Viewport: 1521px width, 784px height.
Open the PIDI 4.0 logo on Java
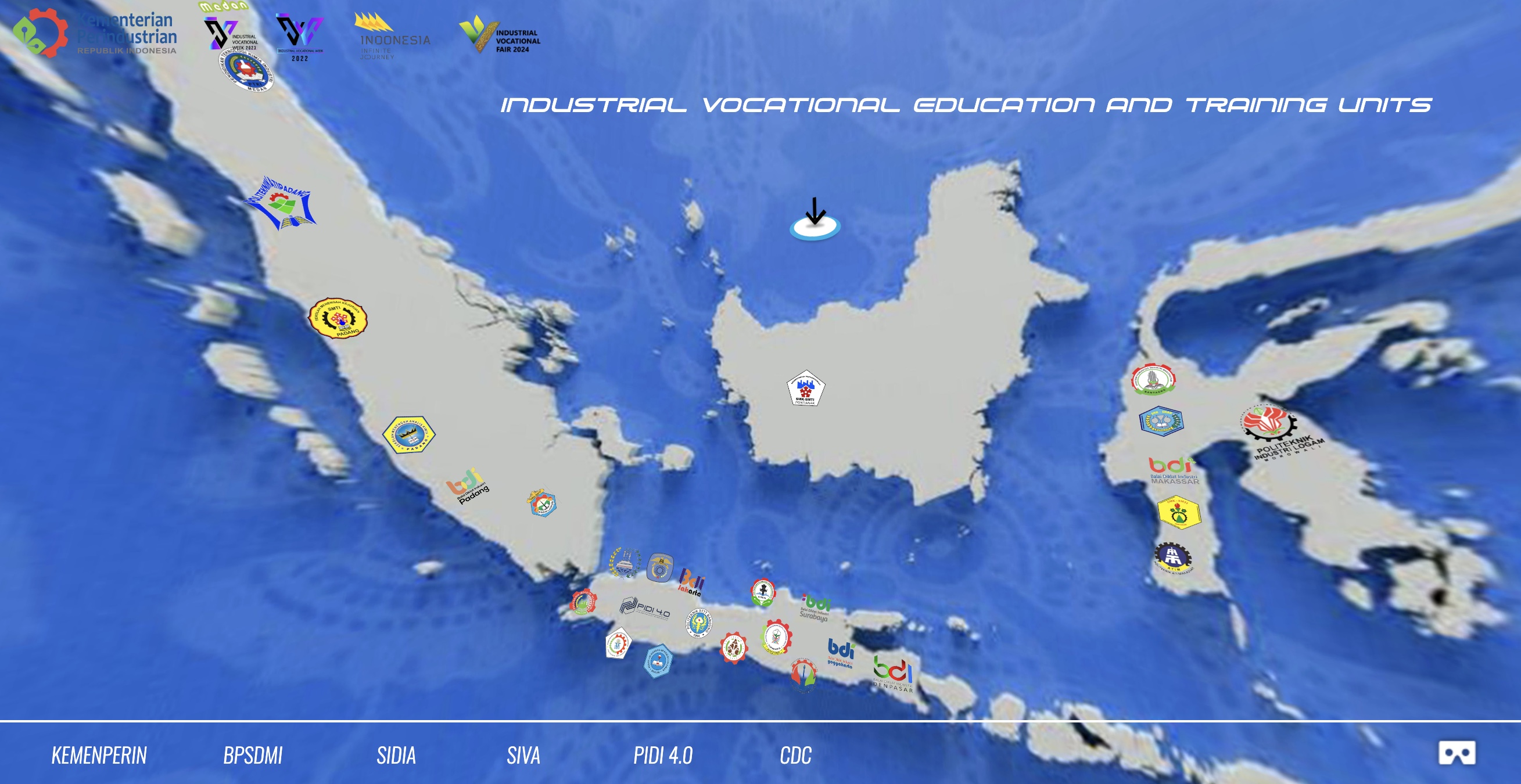645,609
